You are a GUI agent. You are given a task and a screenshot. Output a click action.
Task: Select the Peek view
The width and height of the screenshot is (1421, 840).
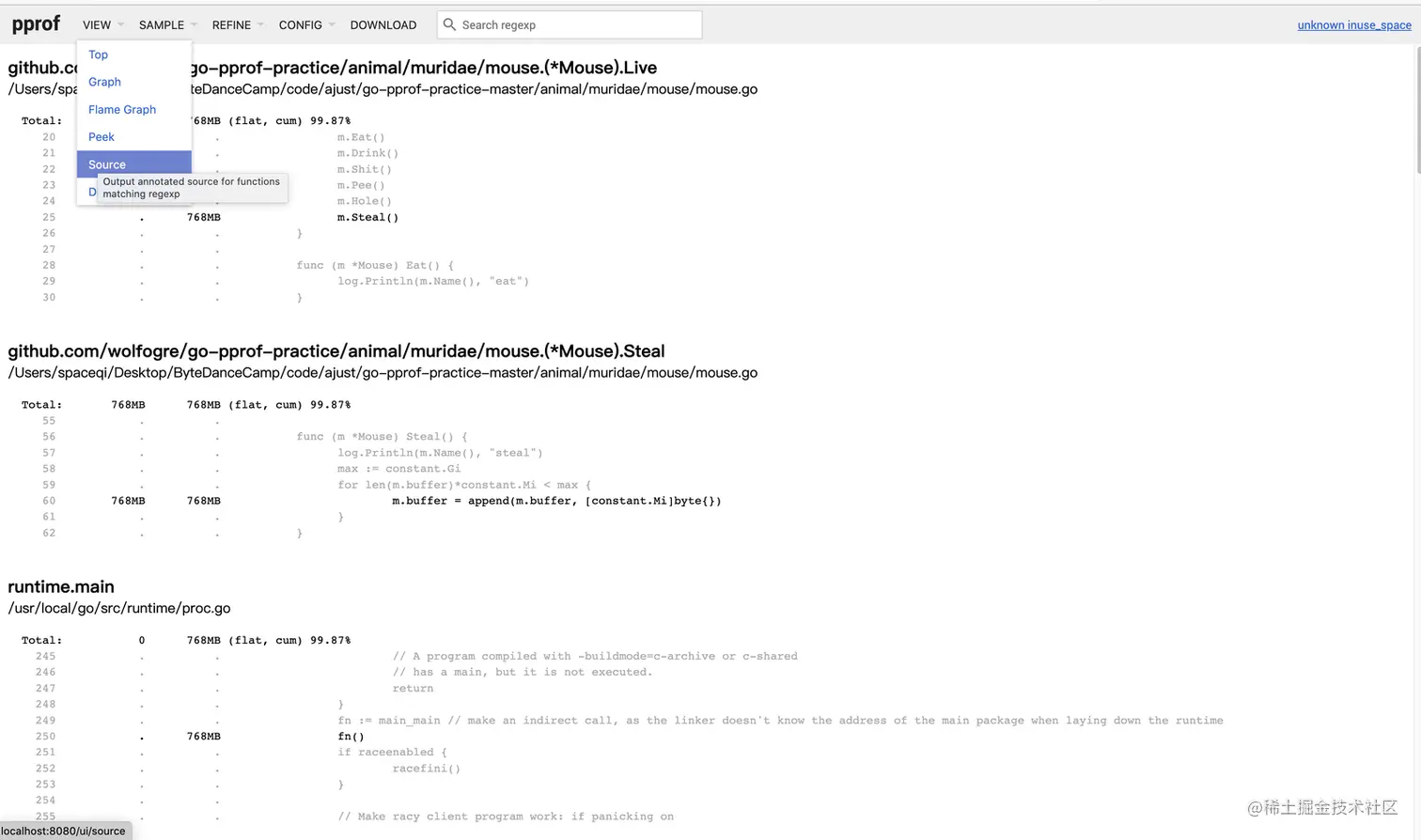tap(101, 136)
